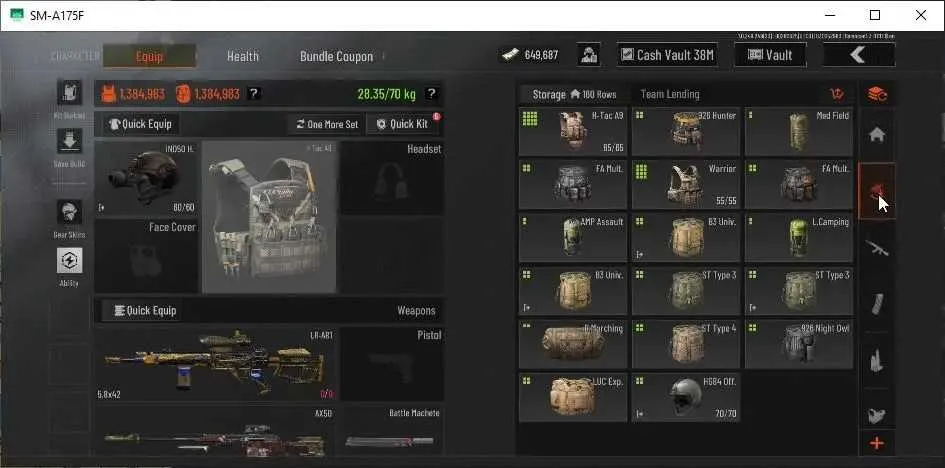The image size is (945, 468).
Task: Click the Battle Machete melee slot
Action: pyautogui.click(x=392, y=431)
